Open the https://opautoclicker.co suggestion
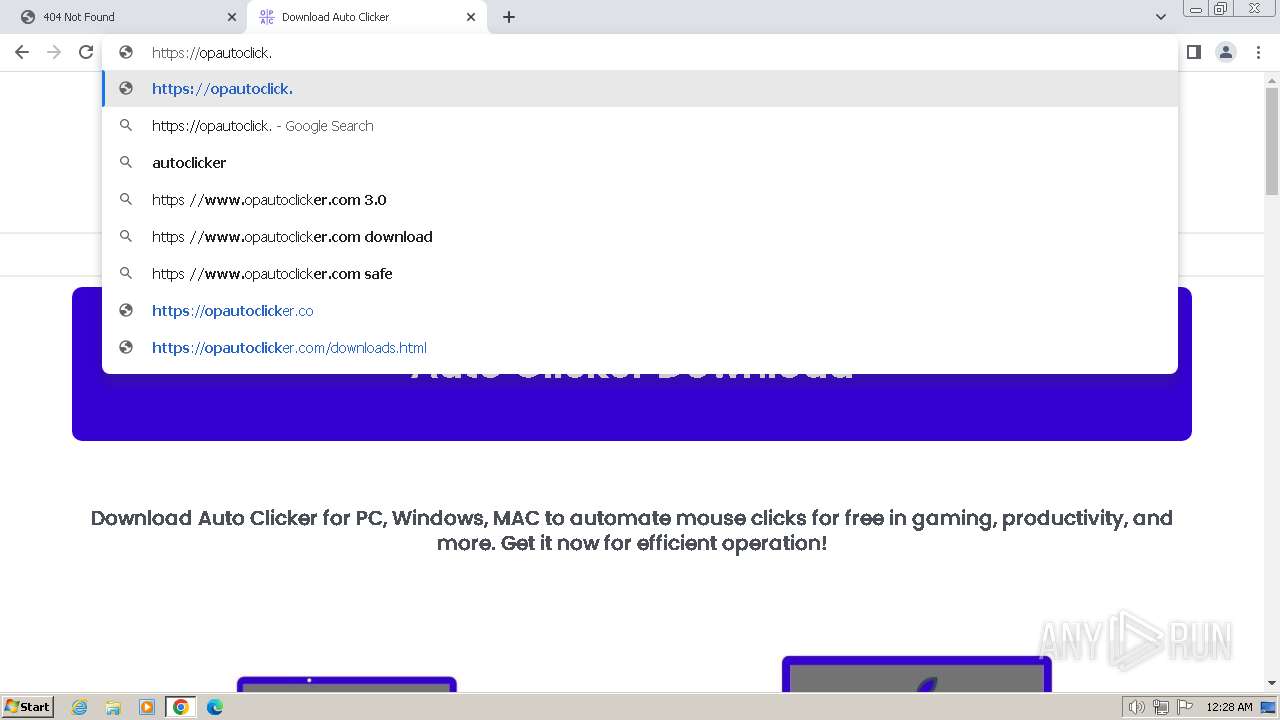Viewport: 1280px width, 720px height. tap(640, 311)
